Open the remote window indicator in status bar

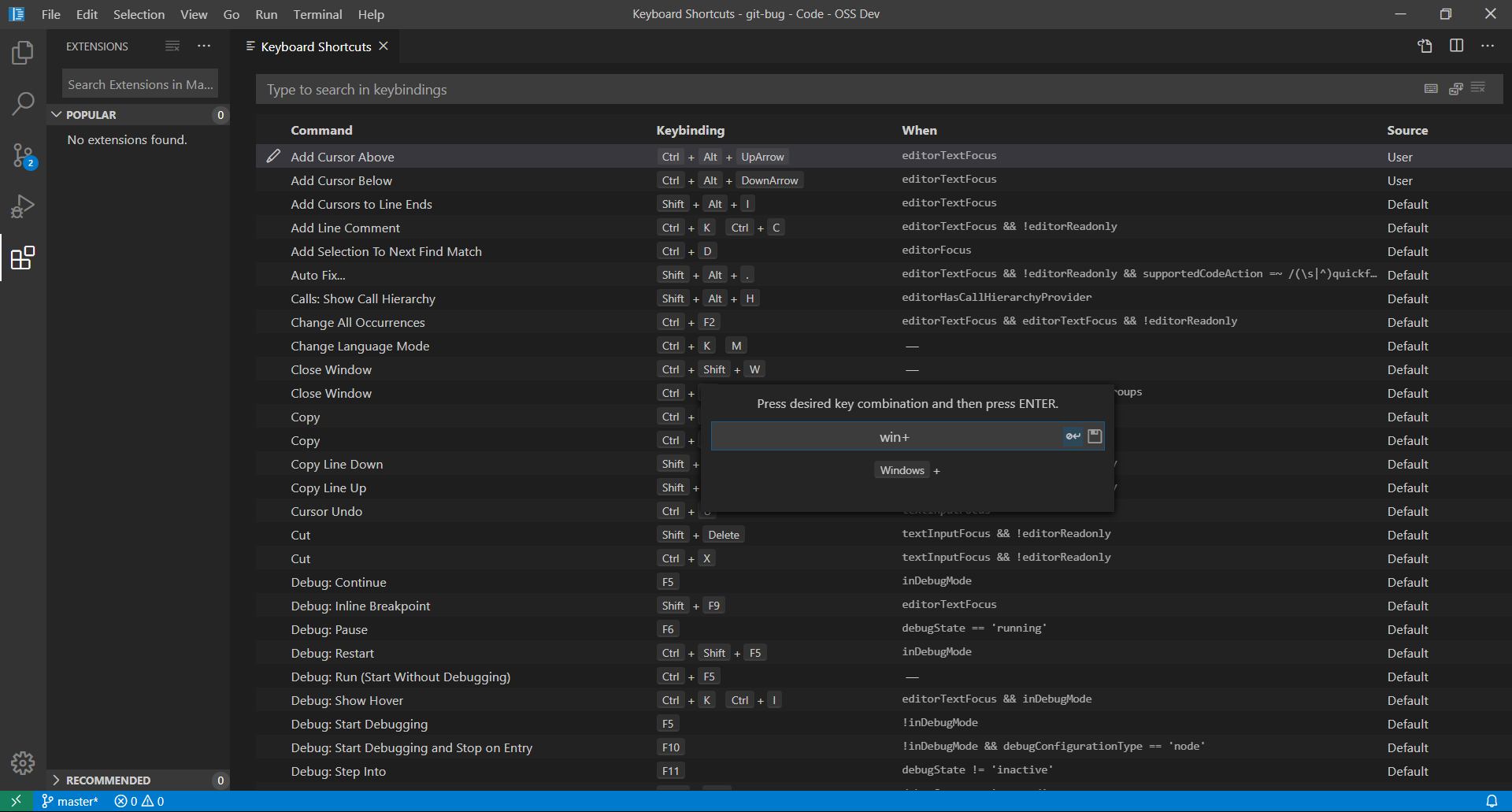coord(16,801)
